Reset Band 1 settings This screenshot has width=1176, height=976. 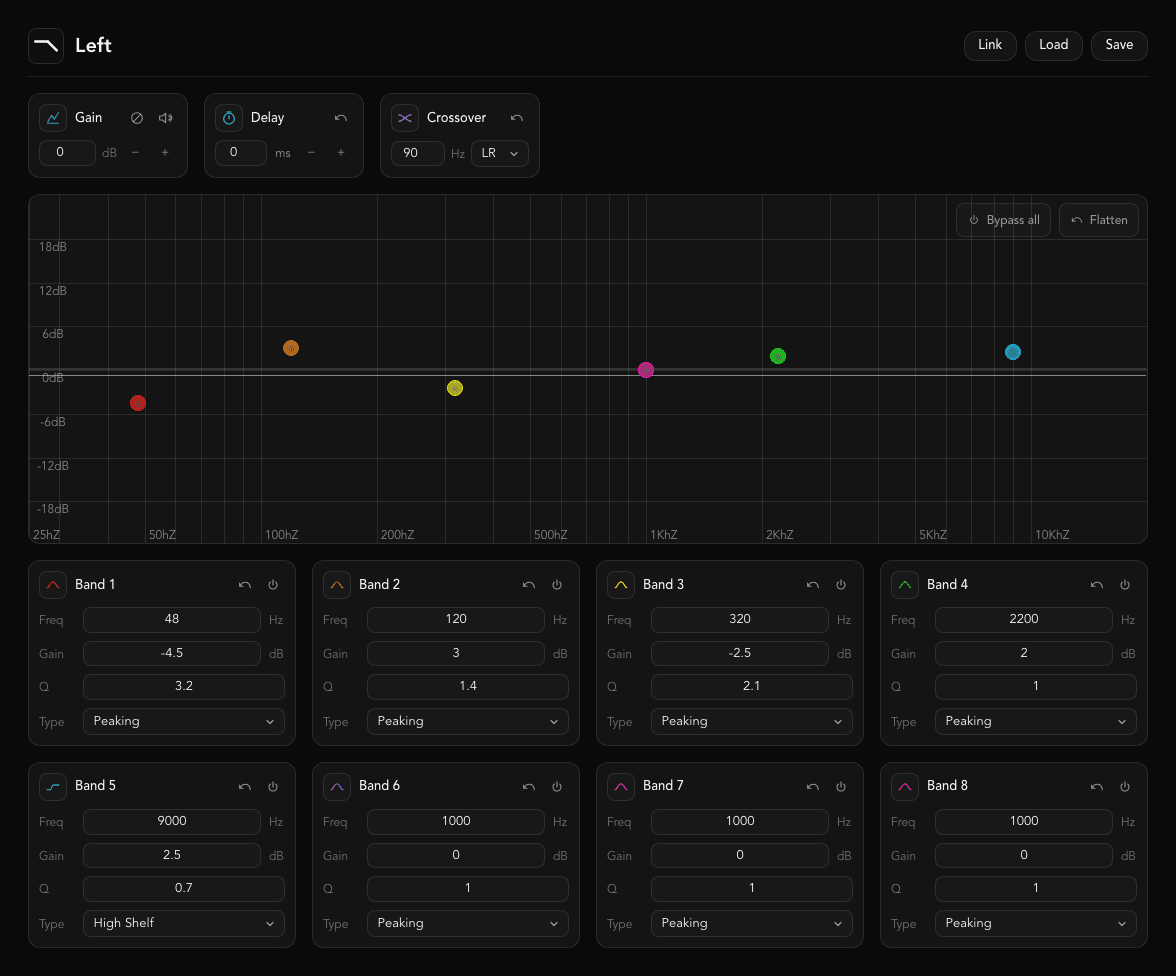click(244, 584)
